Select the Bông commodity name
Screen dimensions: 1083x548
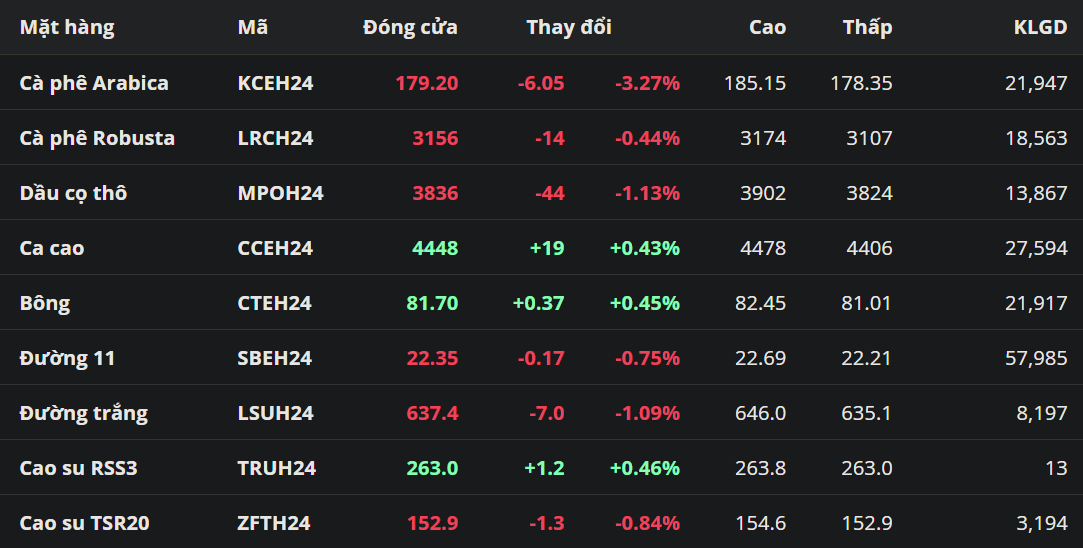coord(45,303)
